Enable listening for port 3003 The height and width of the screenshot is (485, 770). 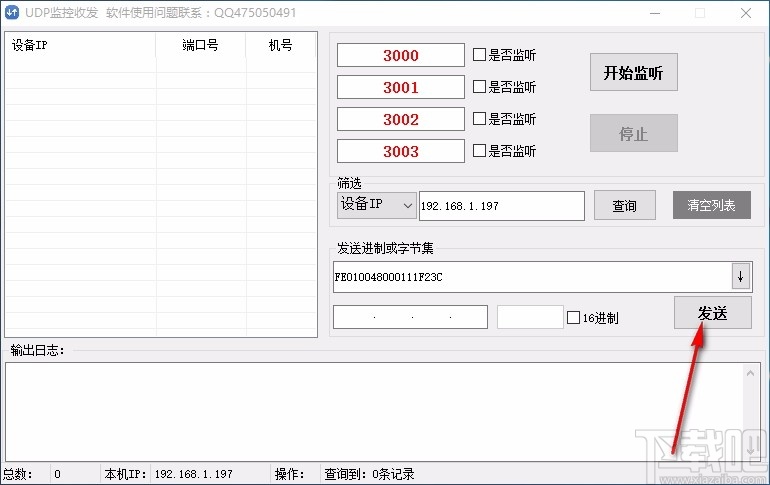click(x=479, y=151)
